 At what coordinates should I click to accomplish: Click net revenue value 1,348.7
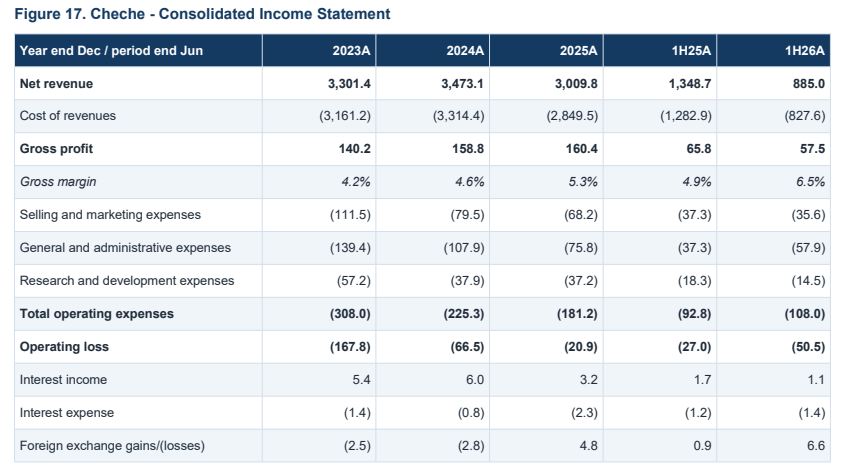click(689, 84)
